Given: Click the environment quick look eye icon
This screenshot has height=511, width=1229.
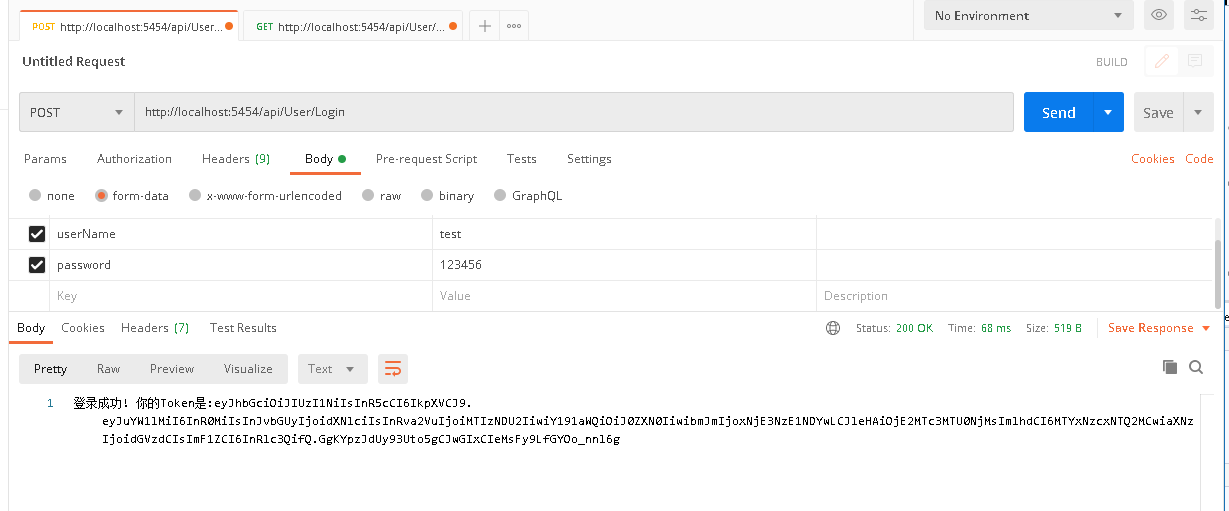Looking at the screenshot, I should click(x=1159, y=15).
